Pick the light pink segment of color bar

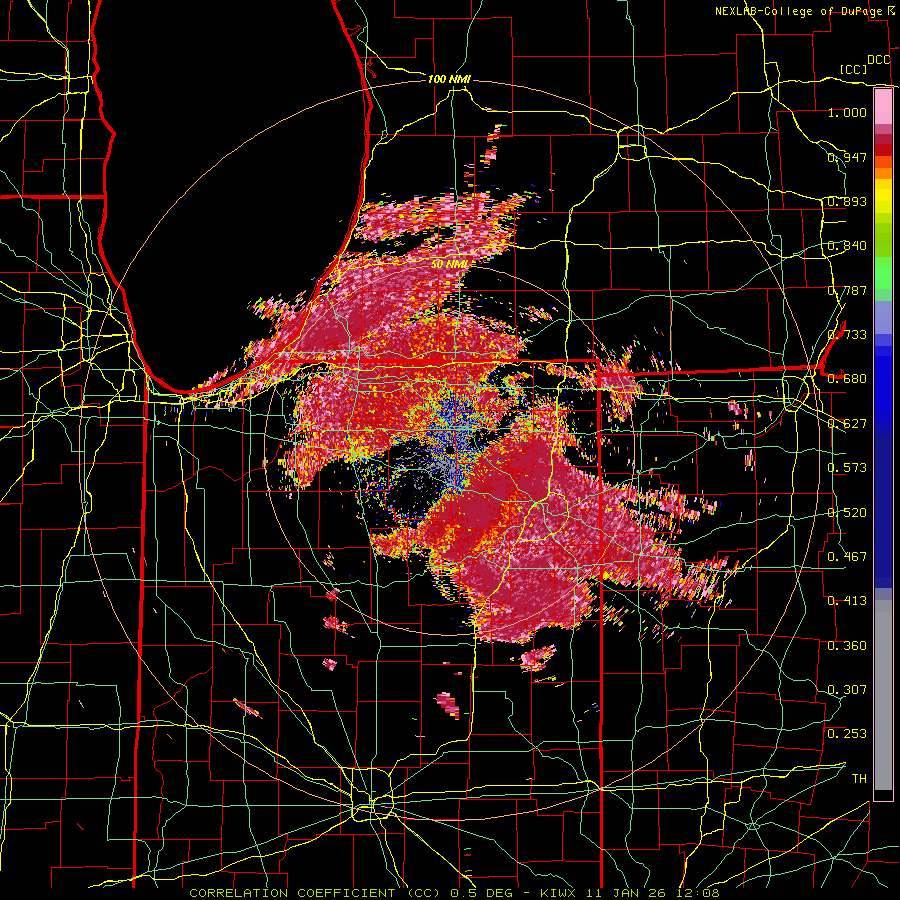(x=883, y=107)
